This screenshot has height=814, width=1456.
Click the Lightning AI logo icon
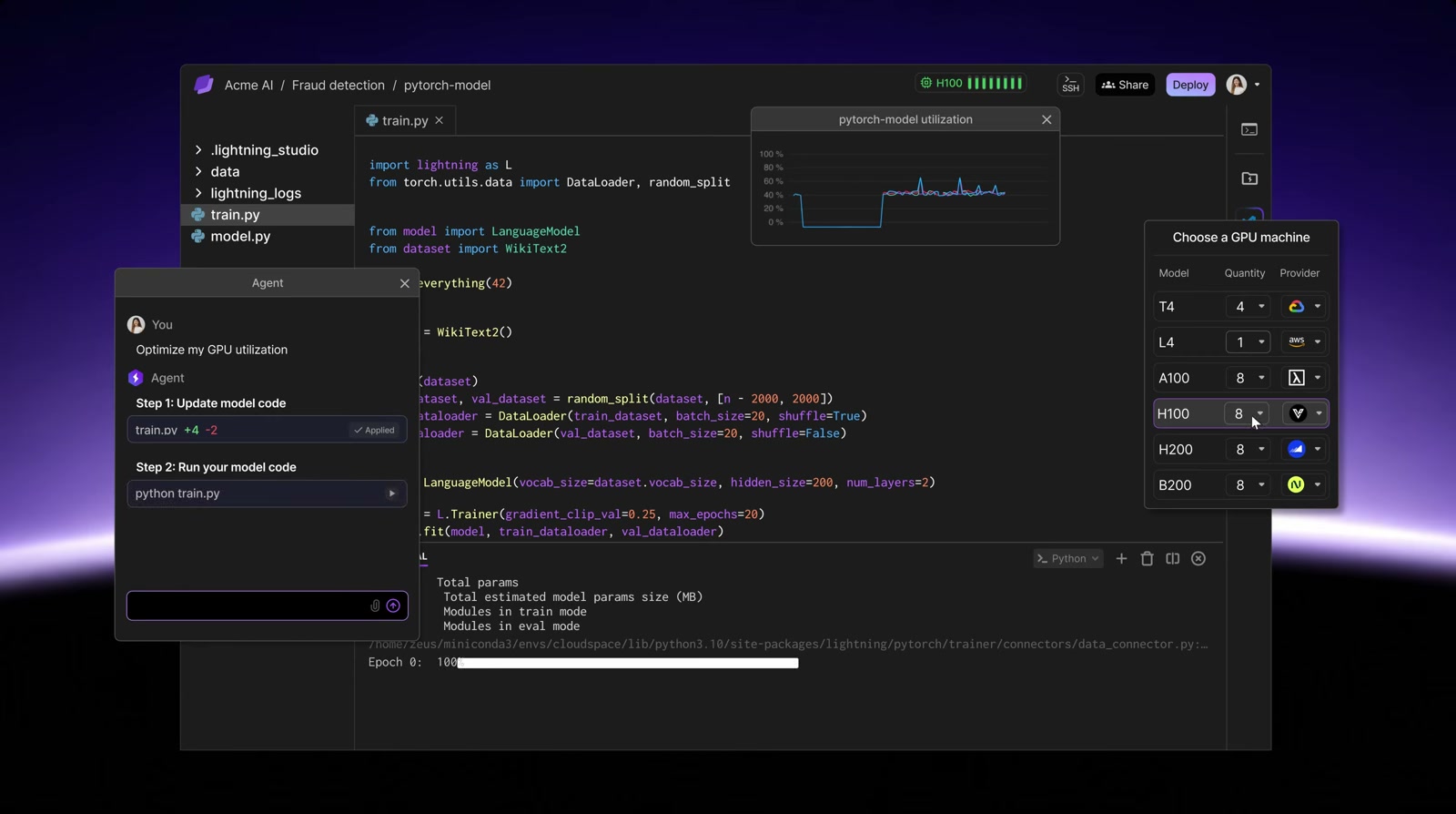coord(204,85)
